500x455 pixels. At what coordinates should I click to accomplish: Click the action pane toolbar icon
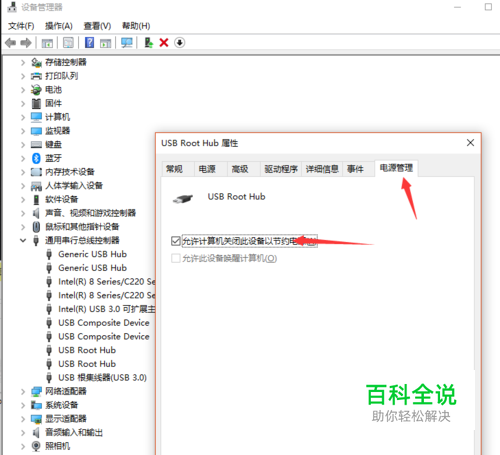tap(106, 43)
